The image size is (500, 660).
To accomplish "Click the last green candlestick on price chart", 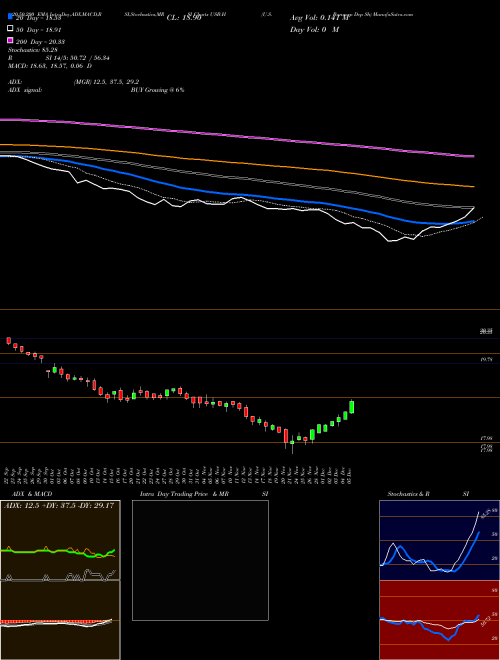I will click(351, 407).
